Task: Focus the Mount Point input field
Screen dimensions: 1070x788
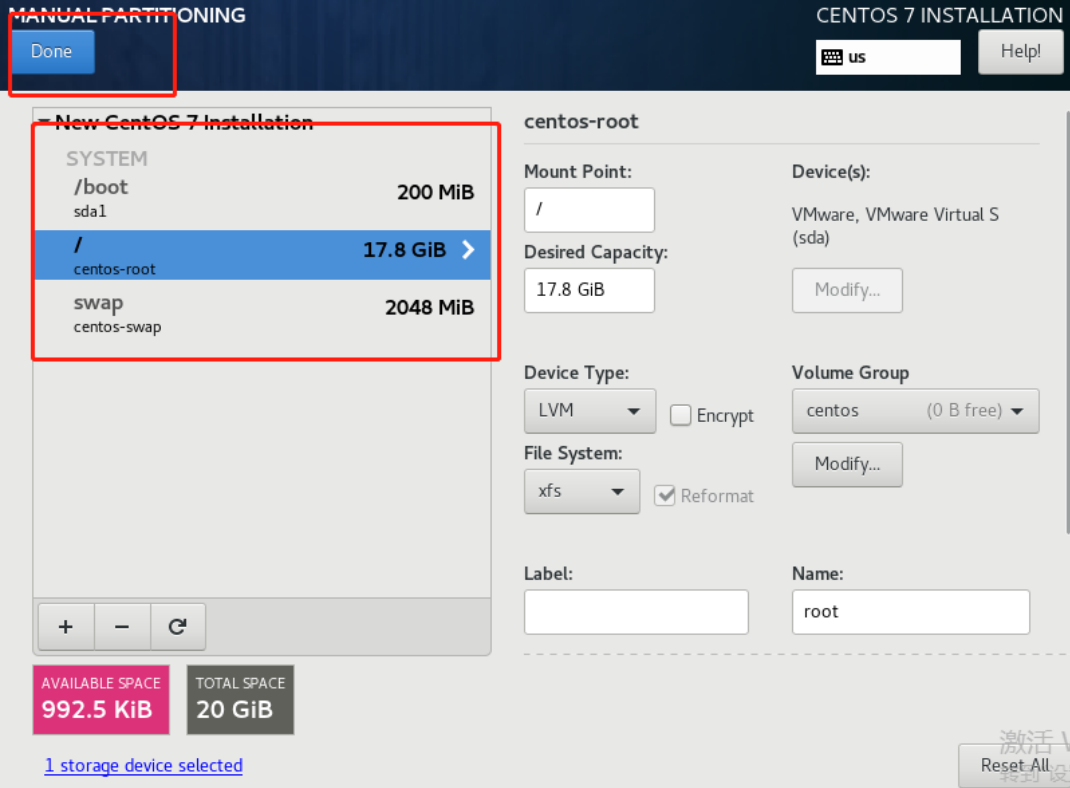Action: [x=589, y=210]
